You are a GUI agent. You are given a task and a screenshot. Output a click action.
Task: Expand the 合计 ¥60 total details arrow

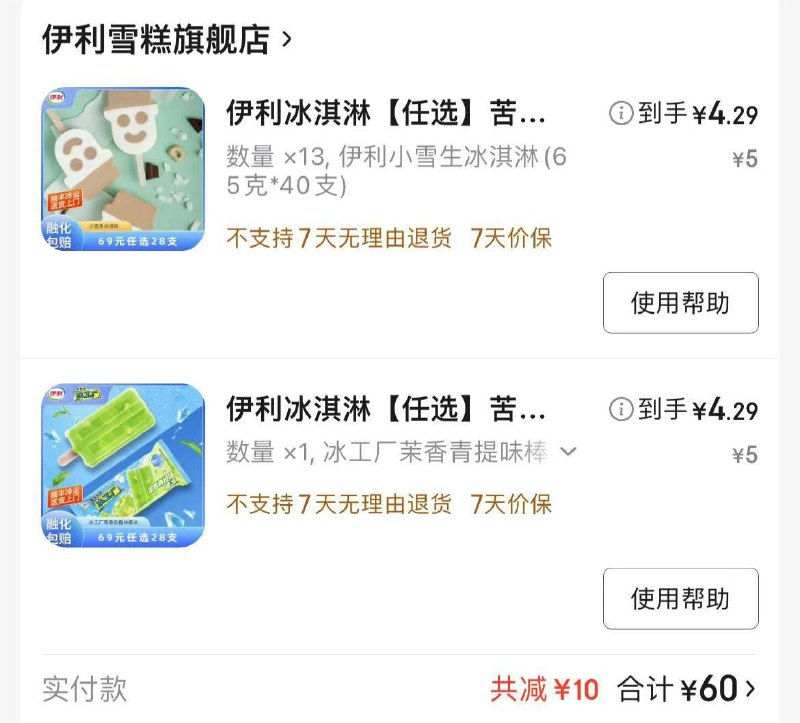(x=750, y=689)
